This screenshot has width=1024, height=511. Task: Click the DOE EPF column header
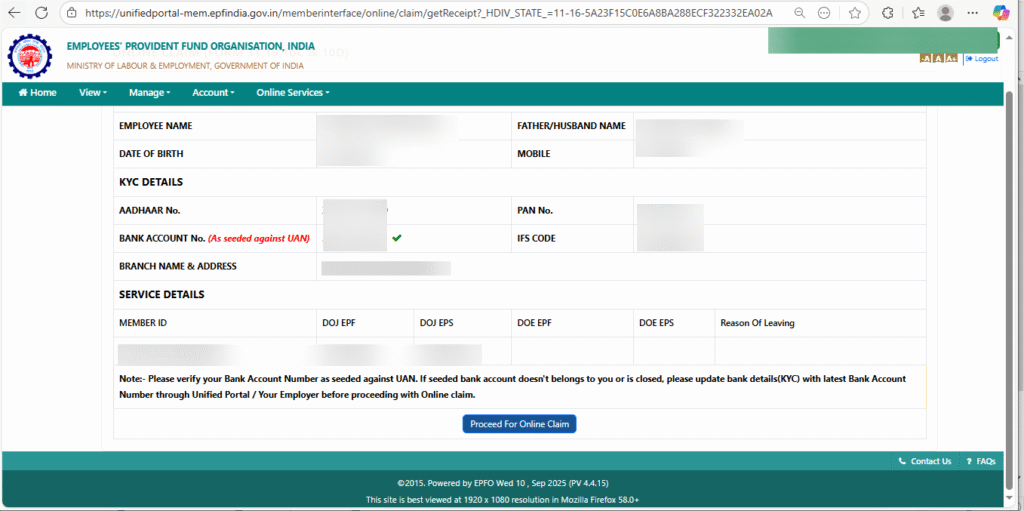pos(534,323)
